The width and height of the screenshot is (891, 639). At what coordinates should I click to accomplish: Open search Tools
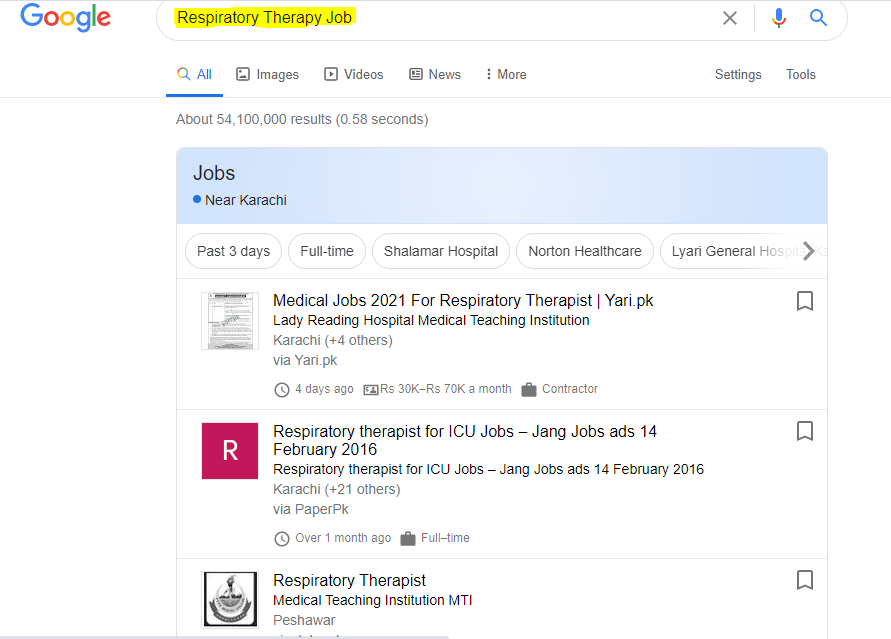pyautogui.click(x=800, y=74)
